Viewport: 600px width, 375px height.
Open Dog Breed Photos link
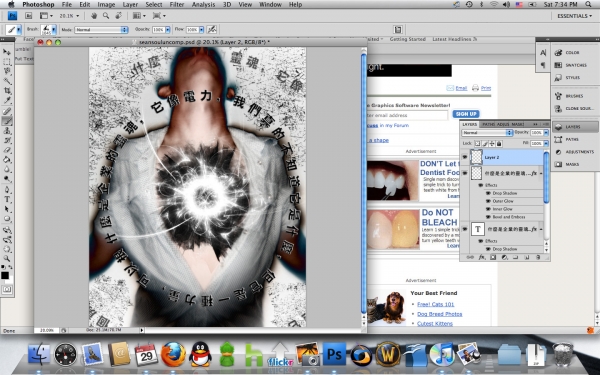(440, 314)
